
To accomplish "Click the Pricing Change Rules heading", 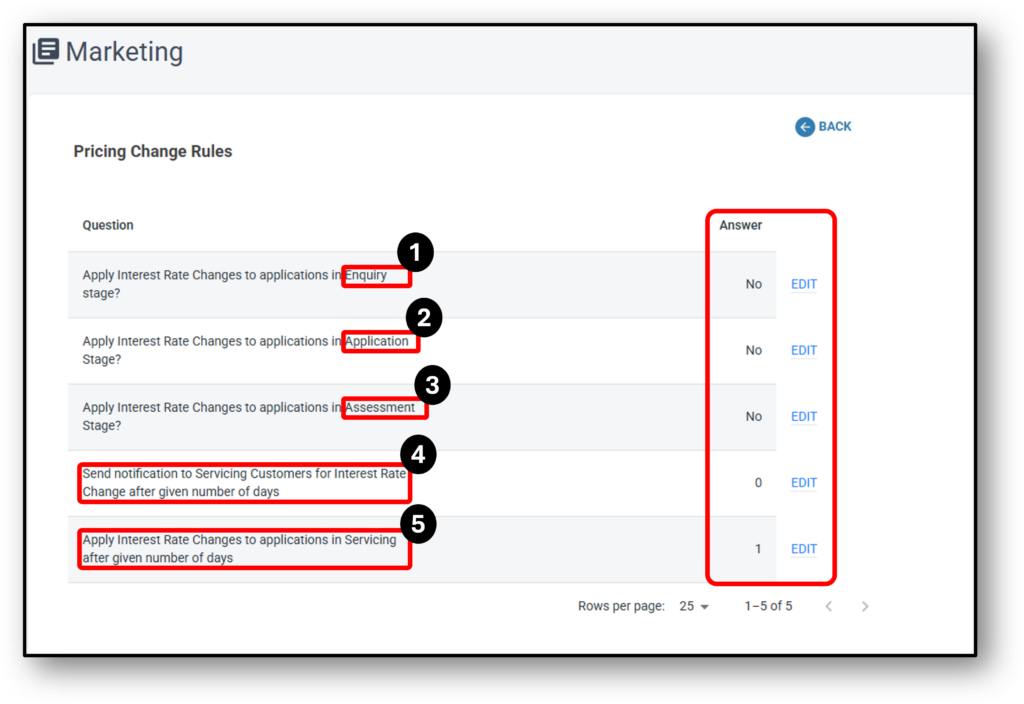I will (x=153, y=152).
